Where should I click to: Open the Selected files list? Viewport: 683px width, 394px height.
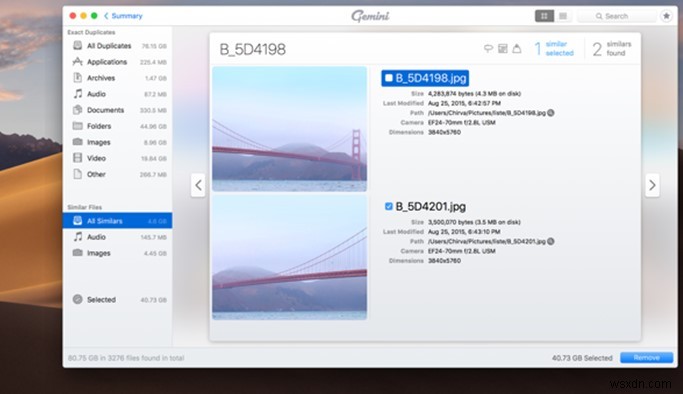(x=118, y=300)
